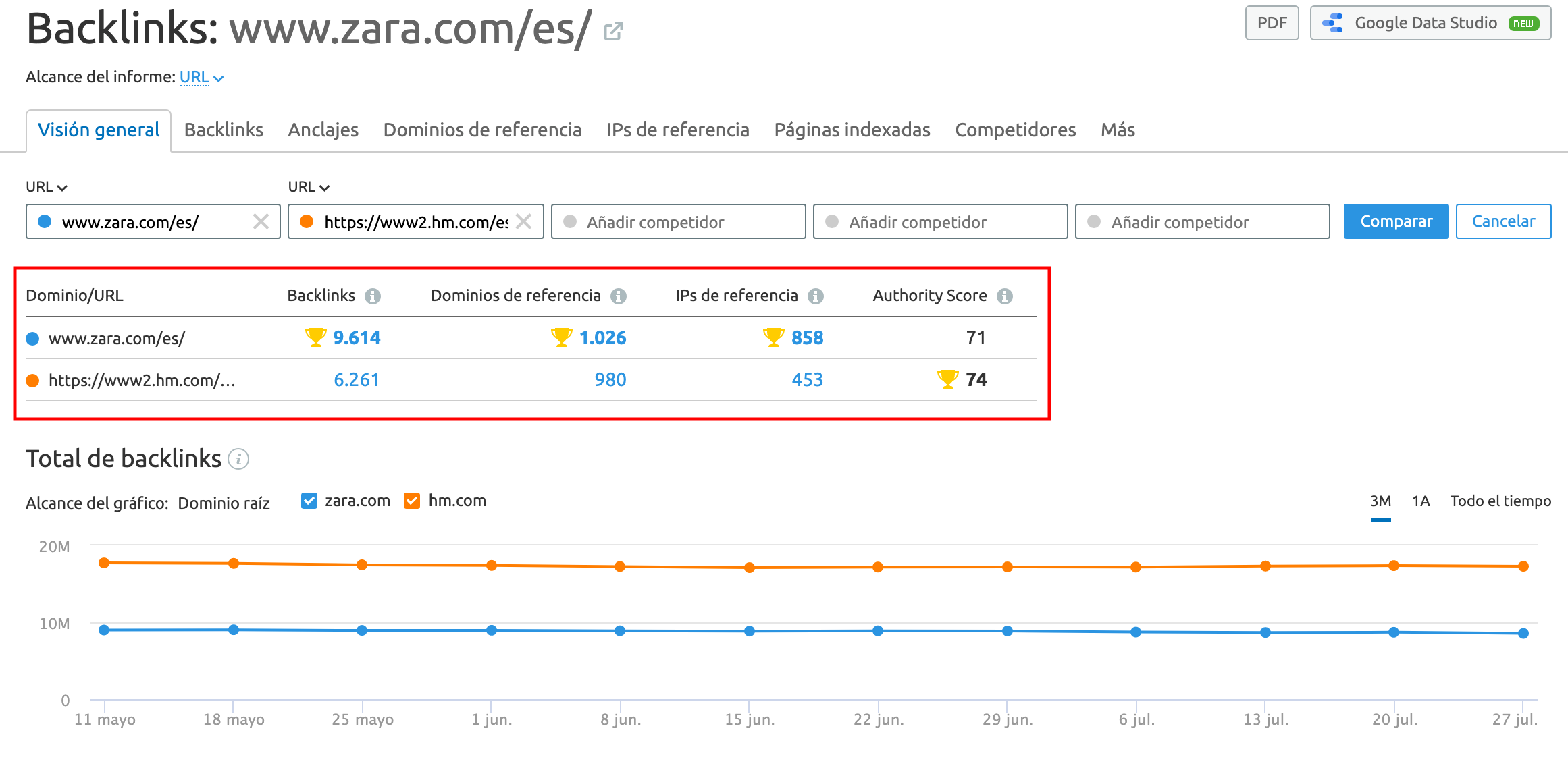Open 1.026 referring domains link

coord(603,337)
